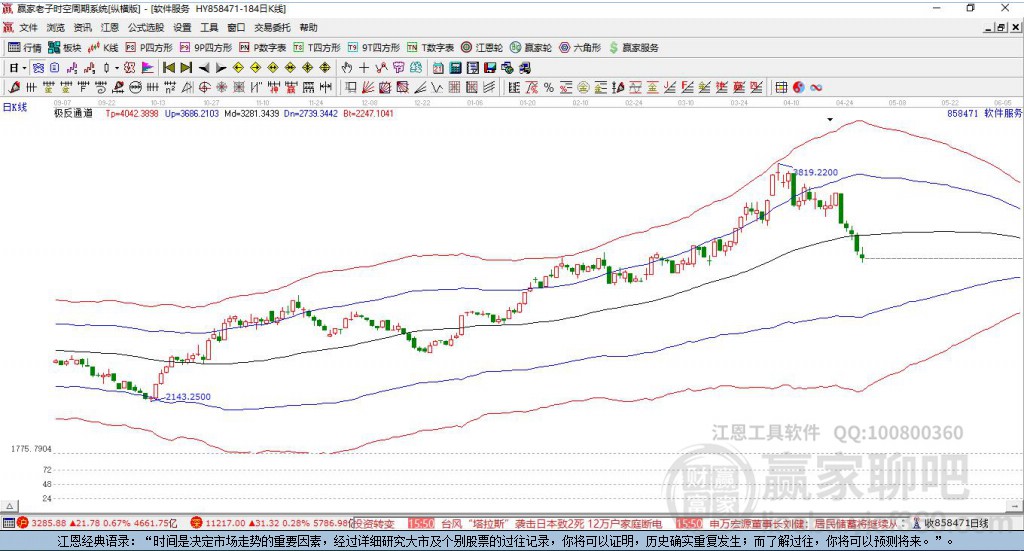Click the Md=3281.3439 value

coord(251,113)
